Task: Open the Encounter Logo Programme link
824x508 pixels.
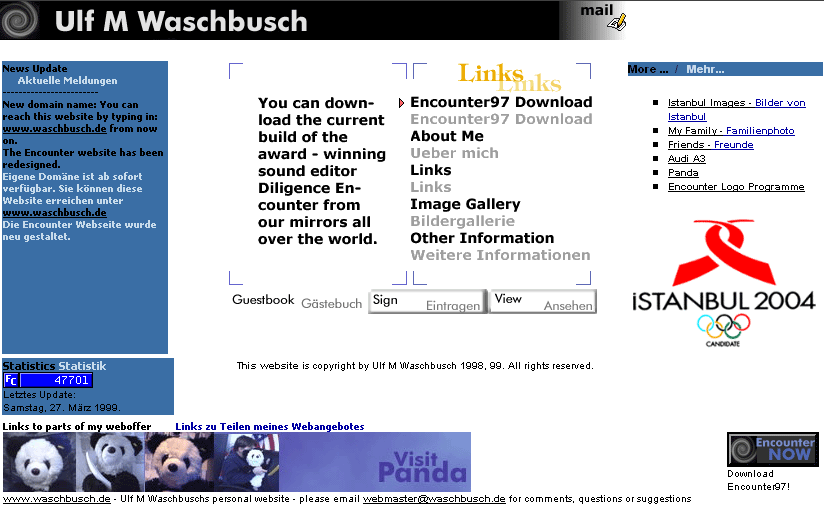Action: click(x=736, y=187)
